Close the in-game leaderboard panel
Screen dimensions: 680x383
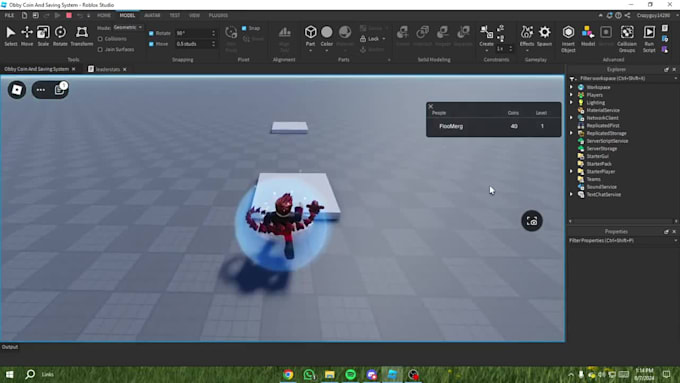pos(431,106)
